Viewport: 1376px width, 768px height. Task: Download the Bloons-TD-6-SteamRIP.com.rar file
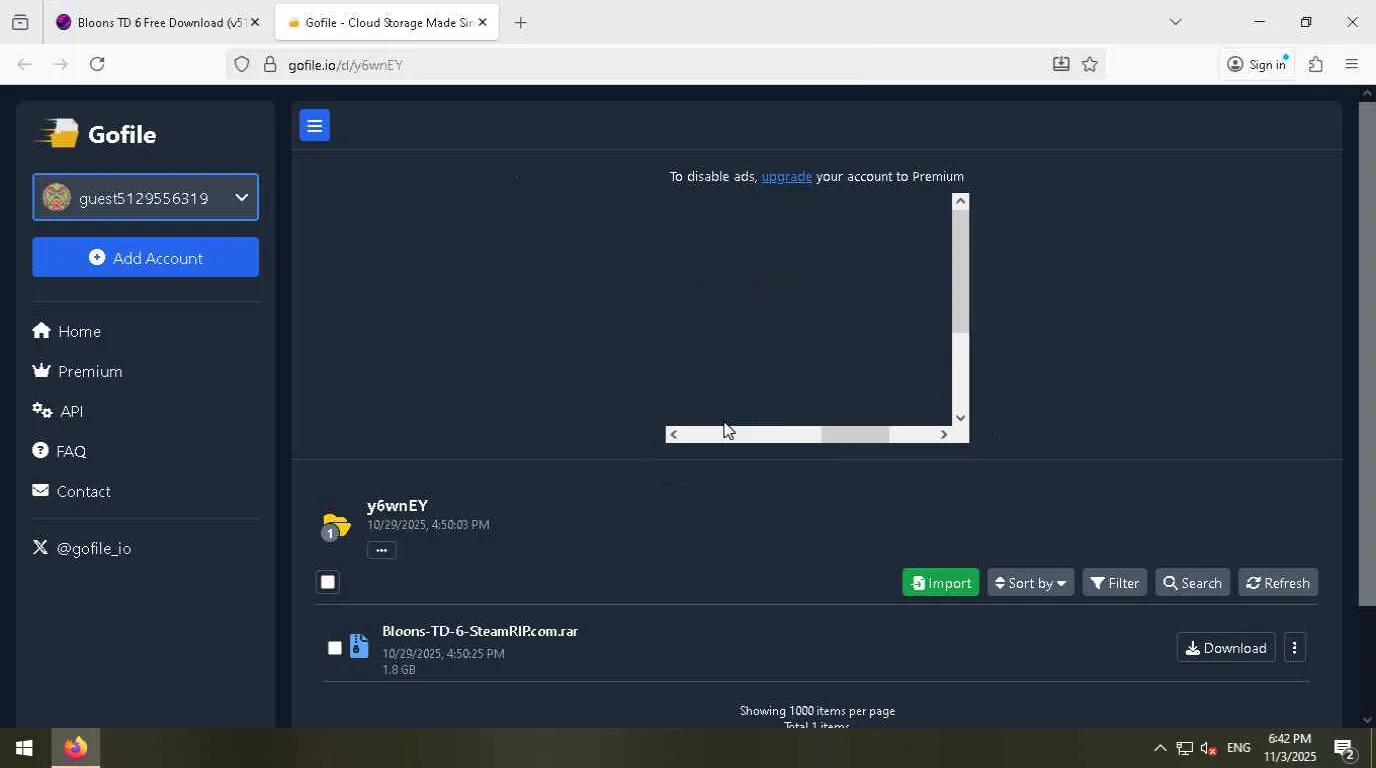[1226, 648]
